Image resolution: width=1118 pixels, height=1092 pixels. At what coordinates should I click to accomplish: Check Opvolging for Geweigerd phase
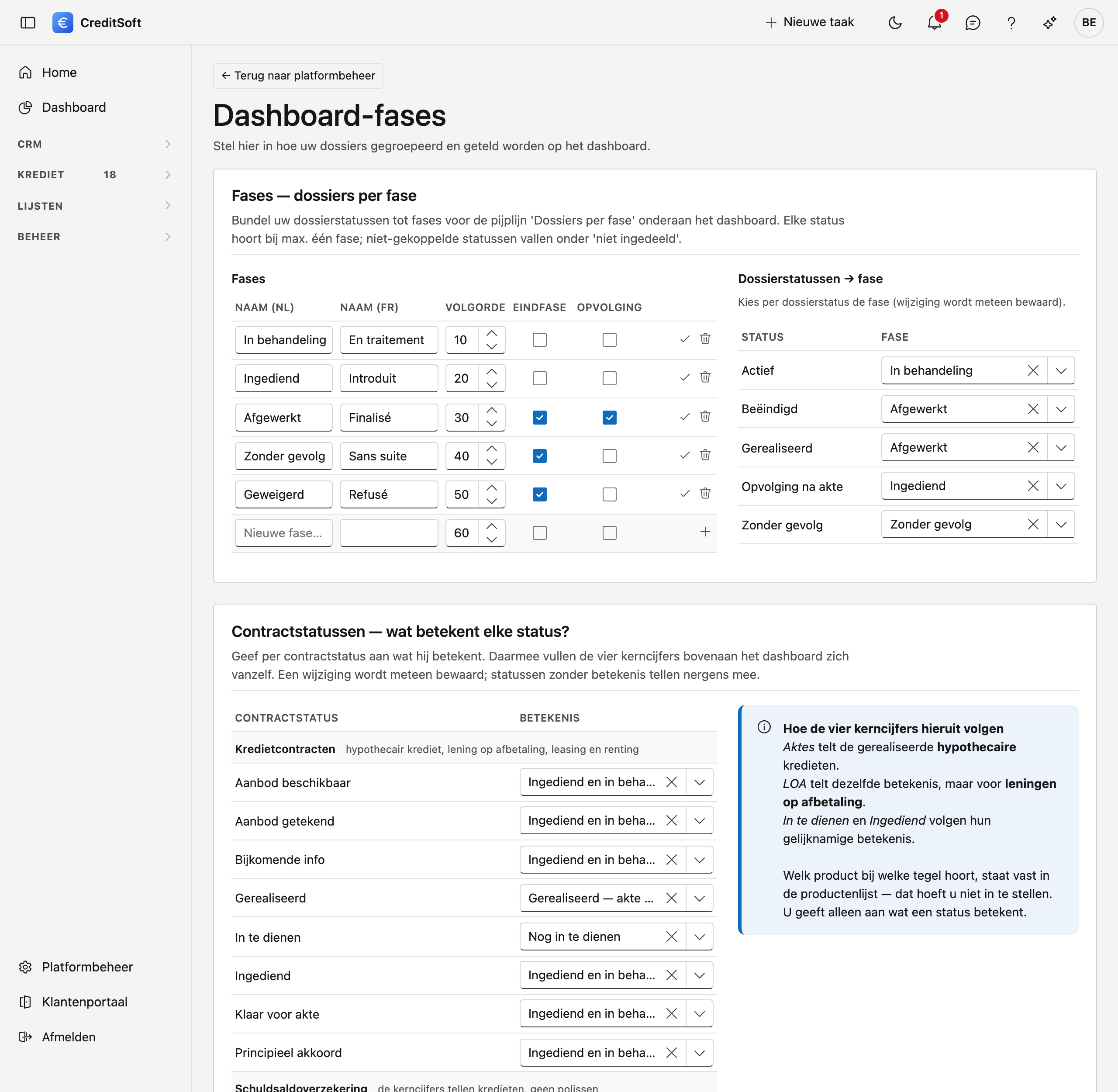tap(610, 494)
